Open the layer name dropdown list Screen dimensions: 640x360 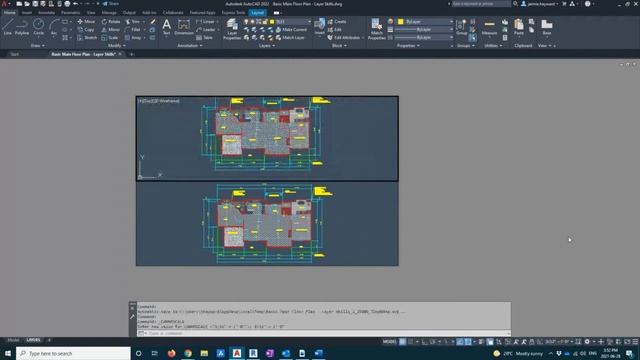(x=309, y=21)
